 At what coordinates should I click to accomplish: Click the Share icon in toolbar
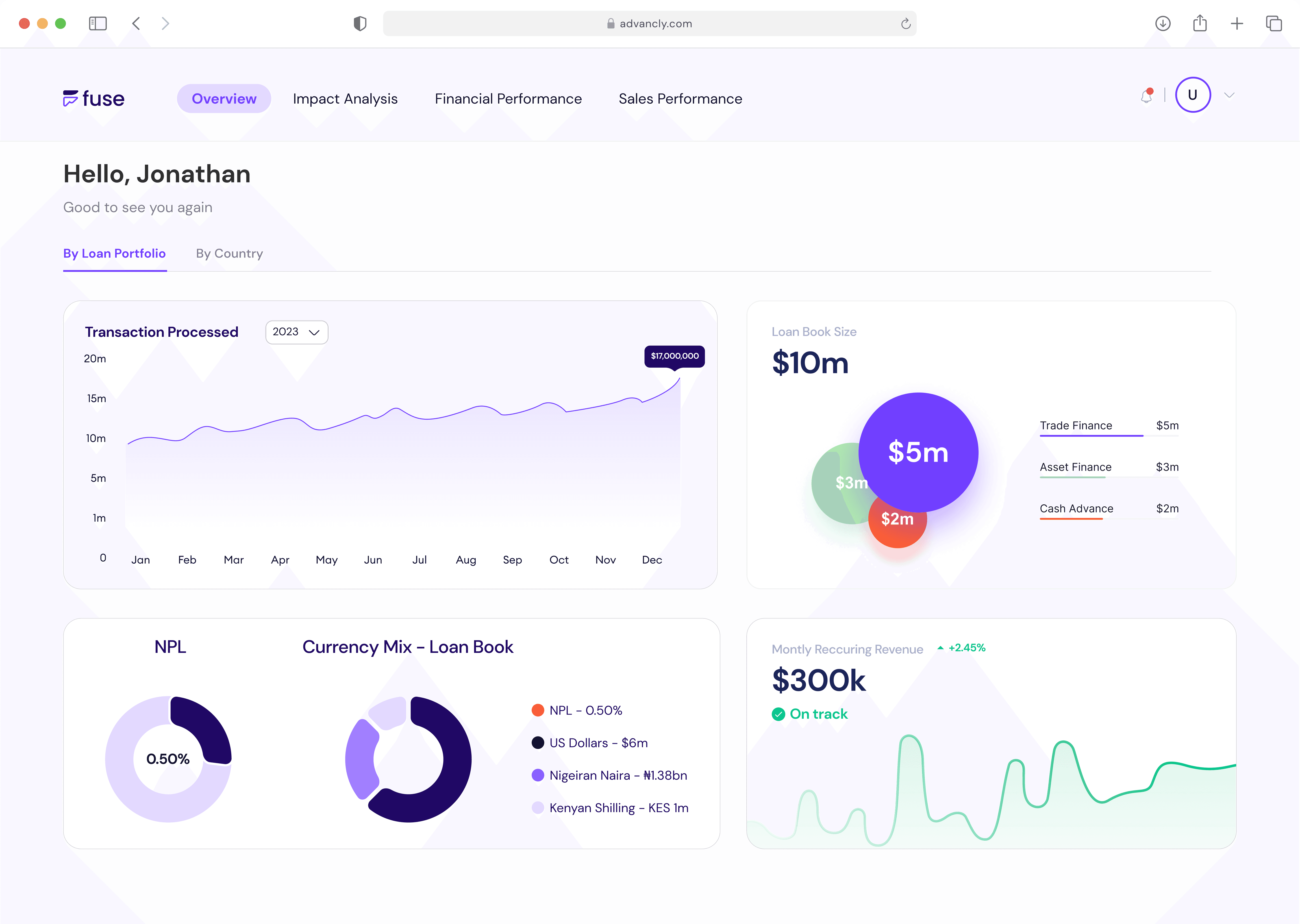(x=1200, y=23)
